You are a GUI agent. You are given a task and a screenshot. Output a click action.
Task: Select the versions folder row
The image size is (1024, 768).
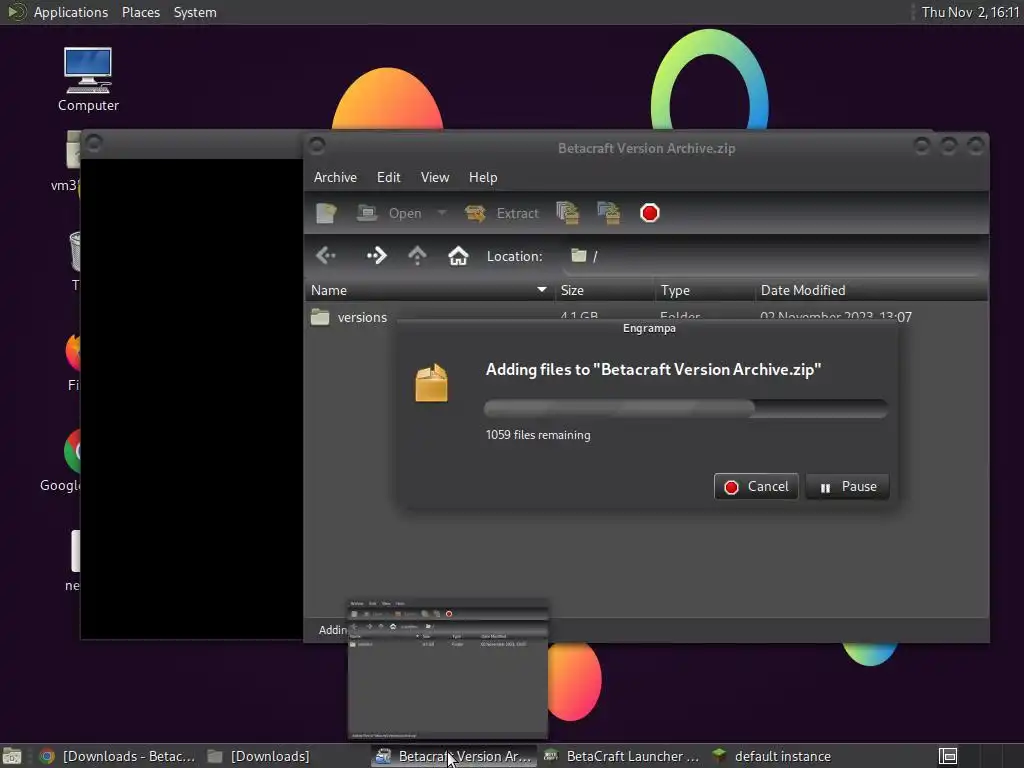pyautogui.click(x=646, y=317)
